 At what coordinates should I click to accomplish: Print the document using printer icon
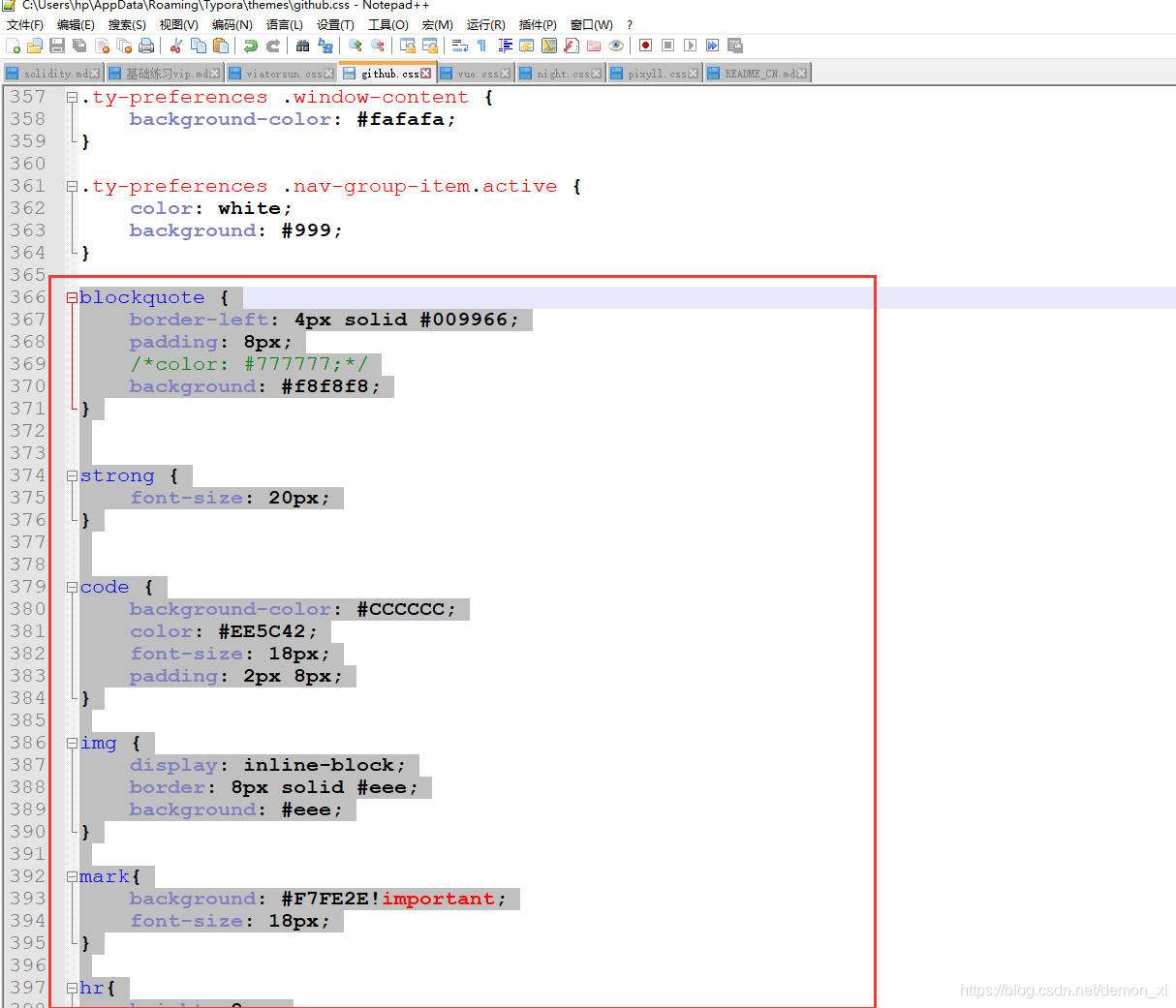click(x=145, y=46)
